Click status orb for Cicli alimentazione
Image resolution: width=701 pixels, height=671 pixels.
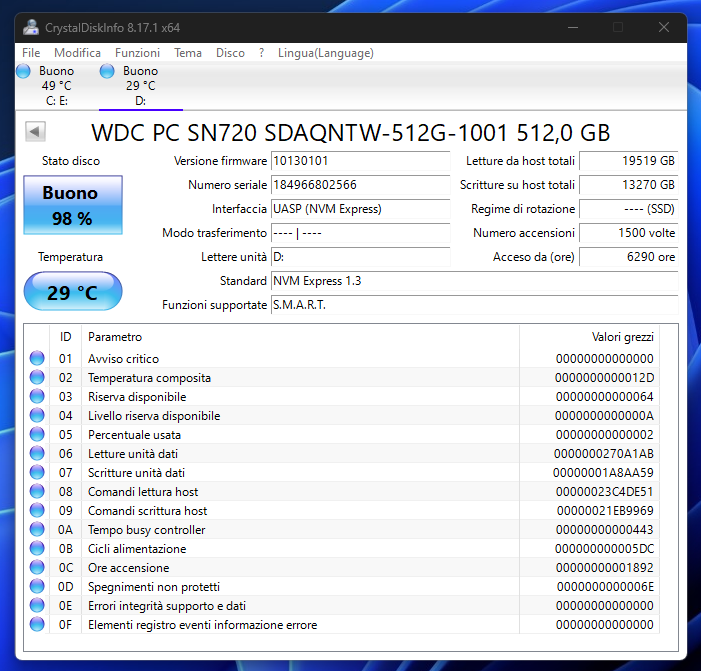[x=37, y=548]
